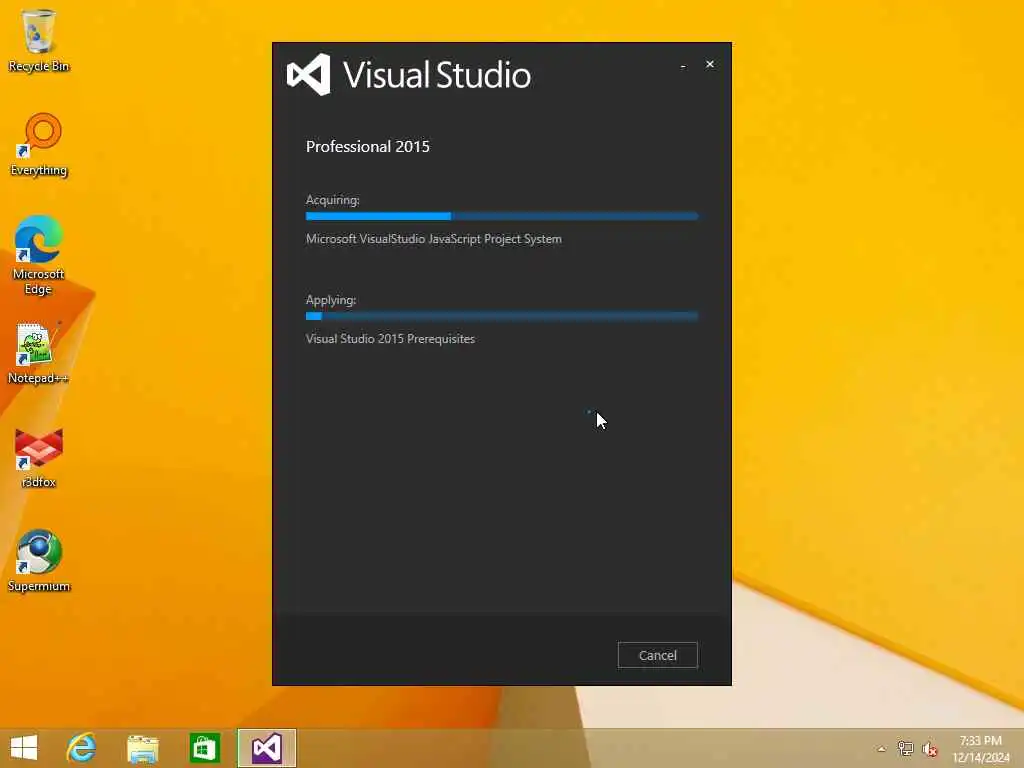This screenshot has width=1024, height=768.
Task: Click the Acquiring progress bar
Action: tap(502, 216)
